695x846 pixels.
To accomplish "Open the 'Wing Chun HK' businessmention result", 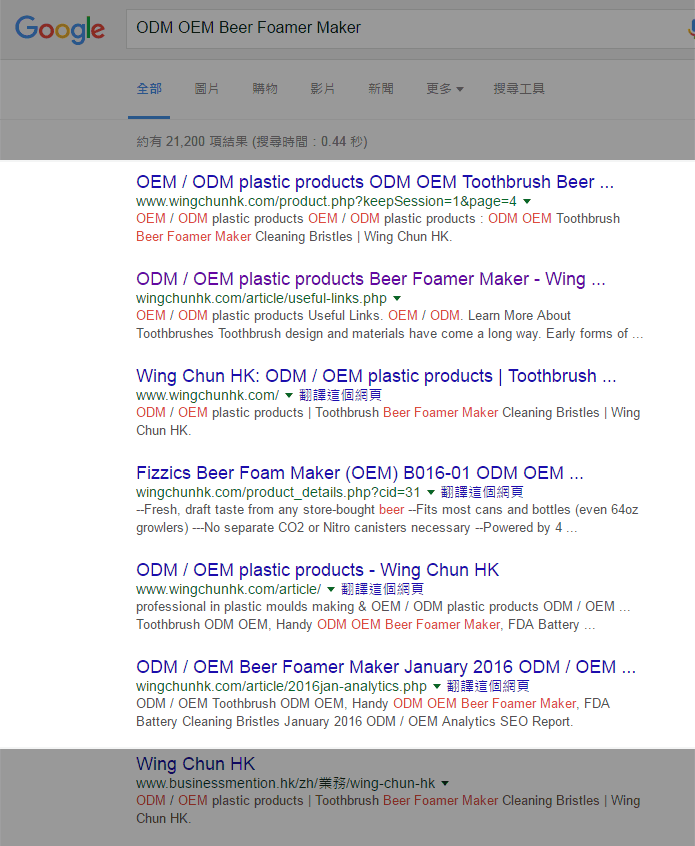I will 195,764.
